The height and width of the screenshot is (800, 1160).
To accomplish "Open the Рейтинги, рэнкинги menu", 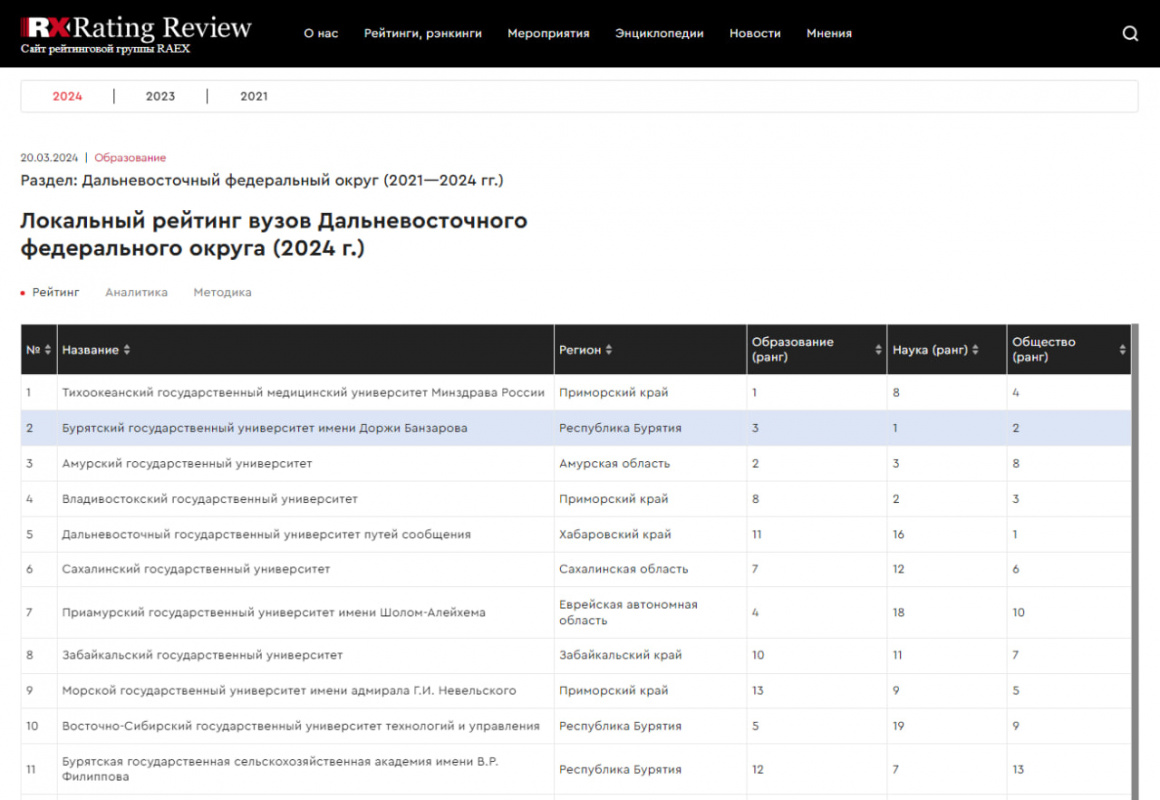I will (422, 34).
